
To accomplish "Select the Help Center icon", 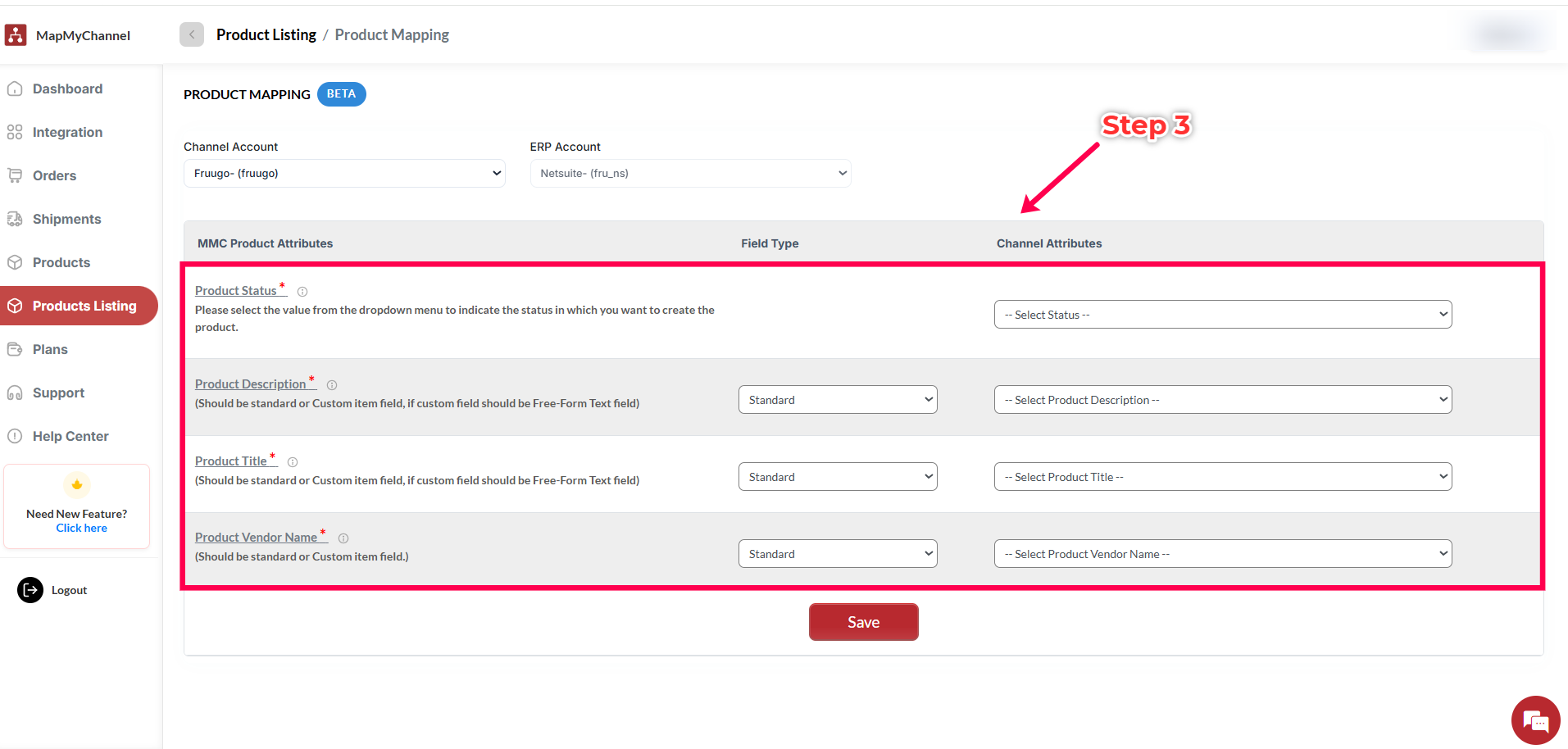I will (x=16, y=436).
